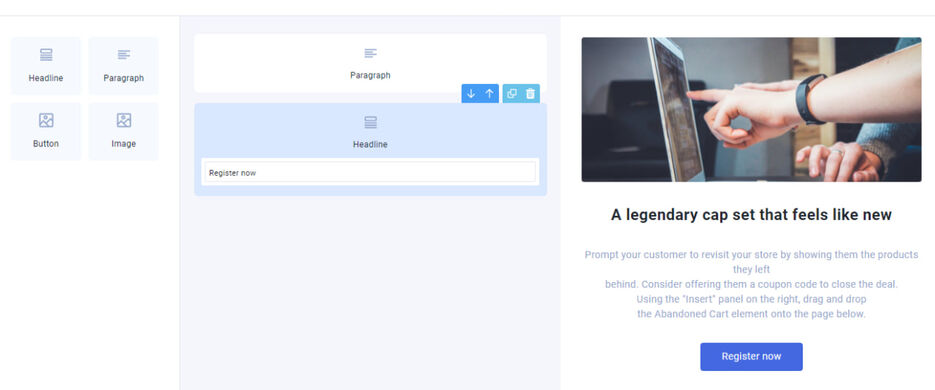Pick the Image element tile

coord(123,131)
